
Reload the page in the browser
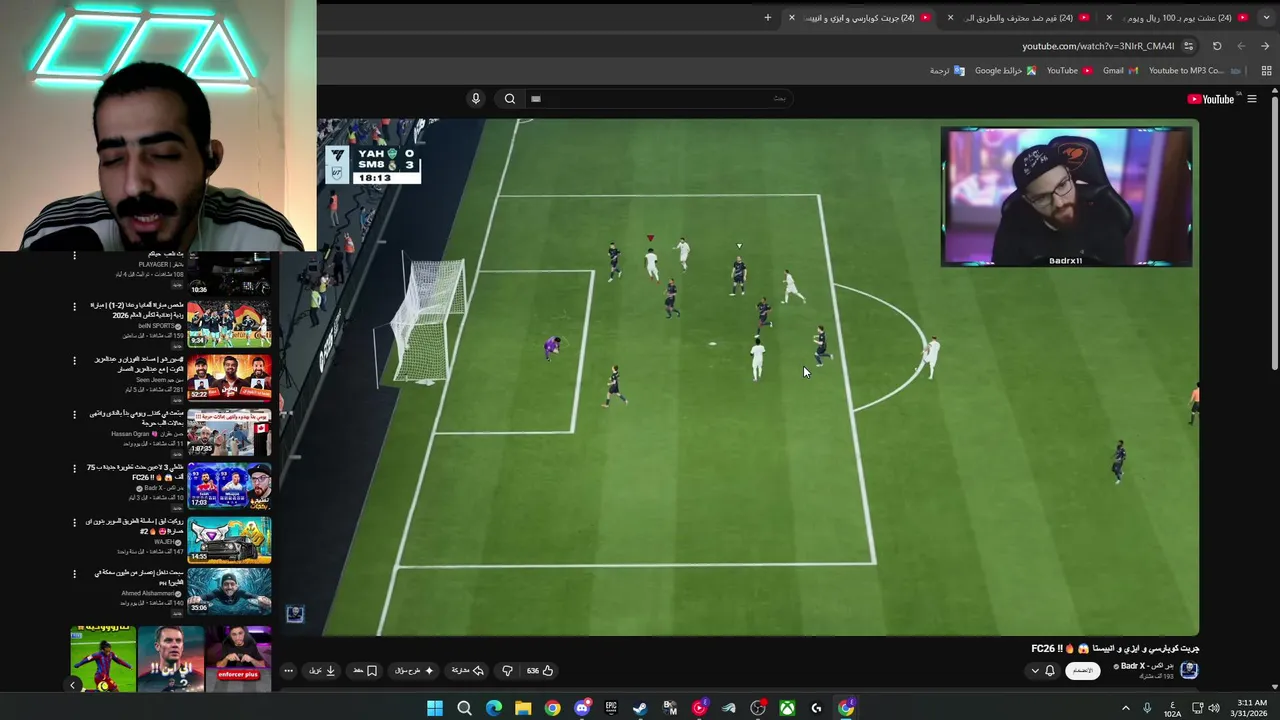[1217, 46]
